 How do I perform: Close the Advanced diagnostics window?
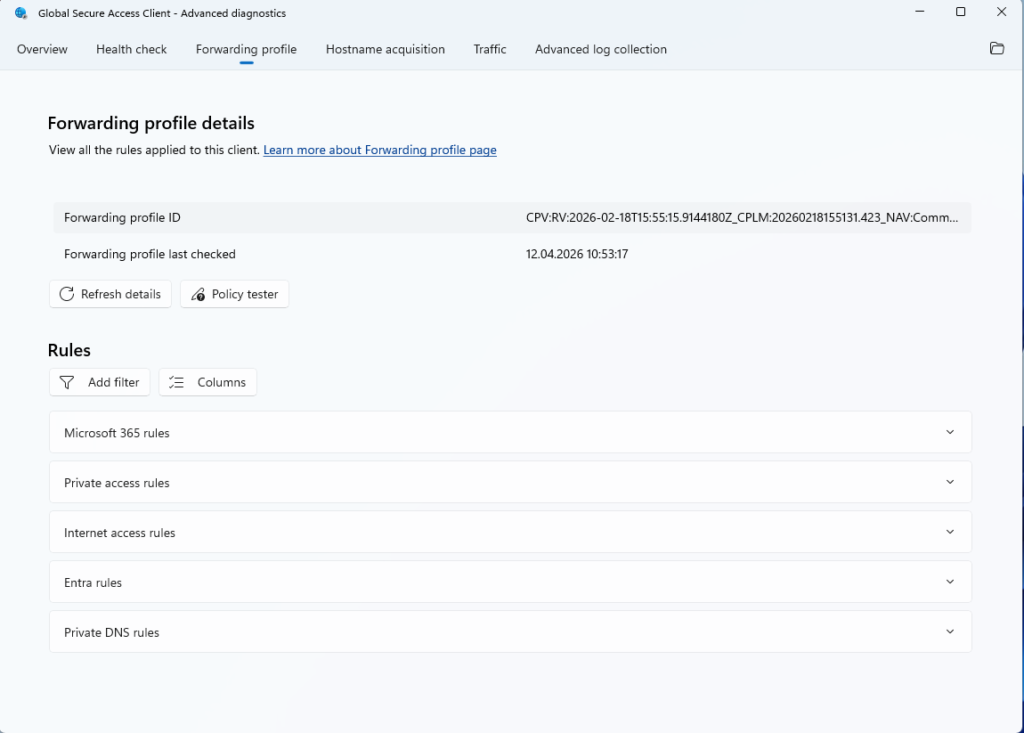coord(1001,12)
